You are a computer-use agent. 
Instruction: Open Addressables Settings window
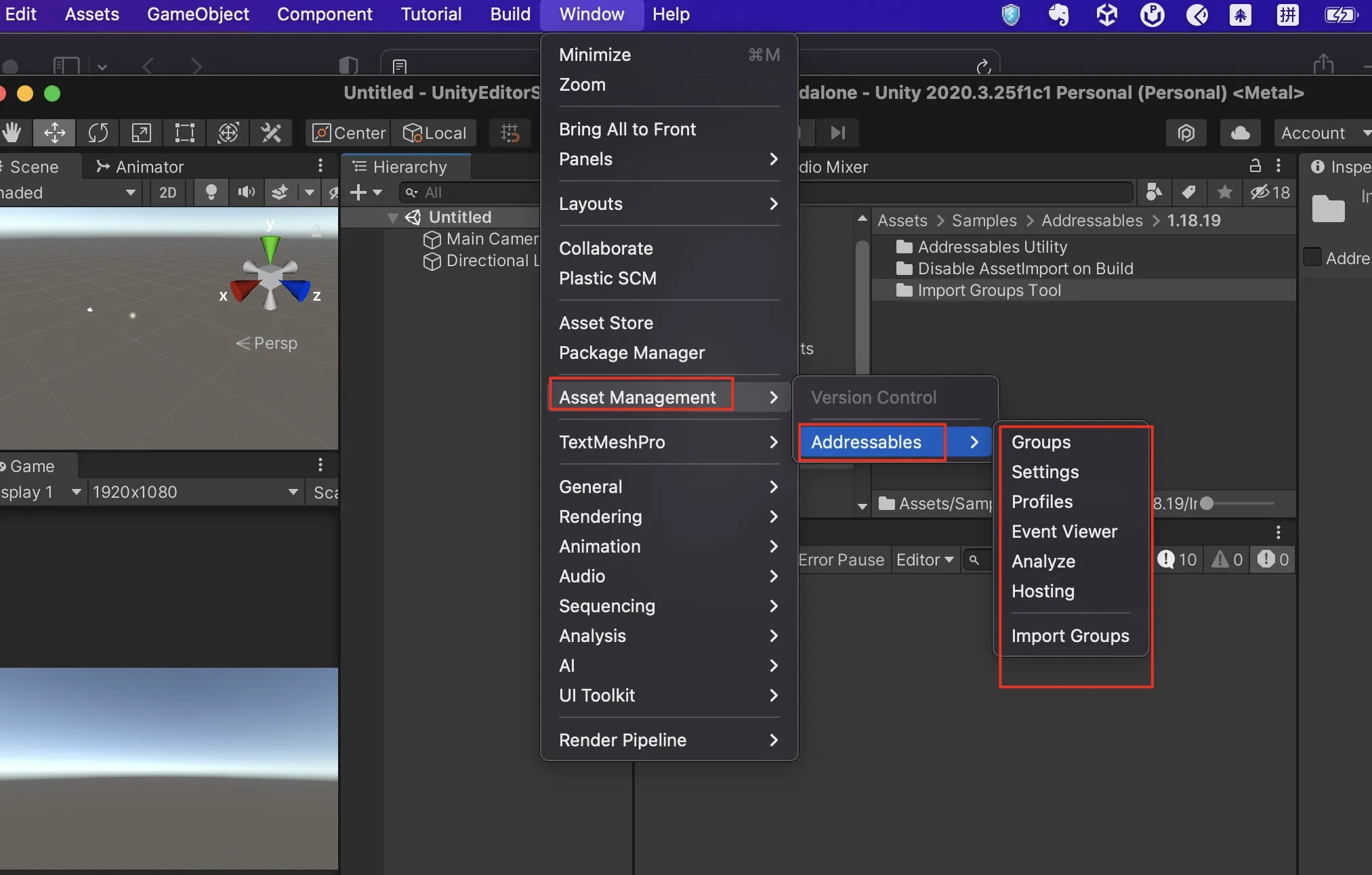coord(1044,471)
